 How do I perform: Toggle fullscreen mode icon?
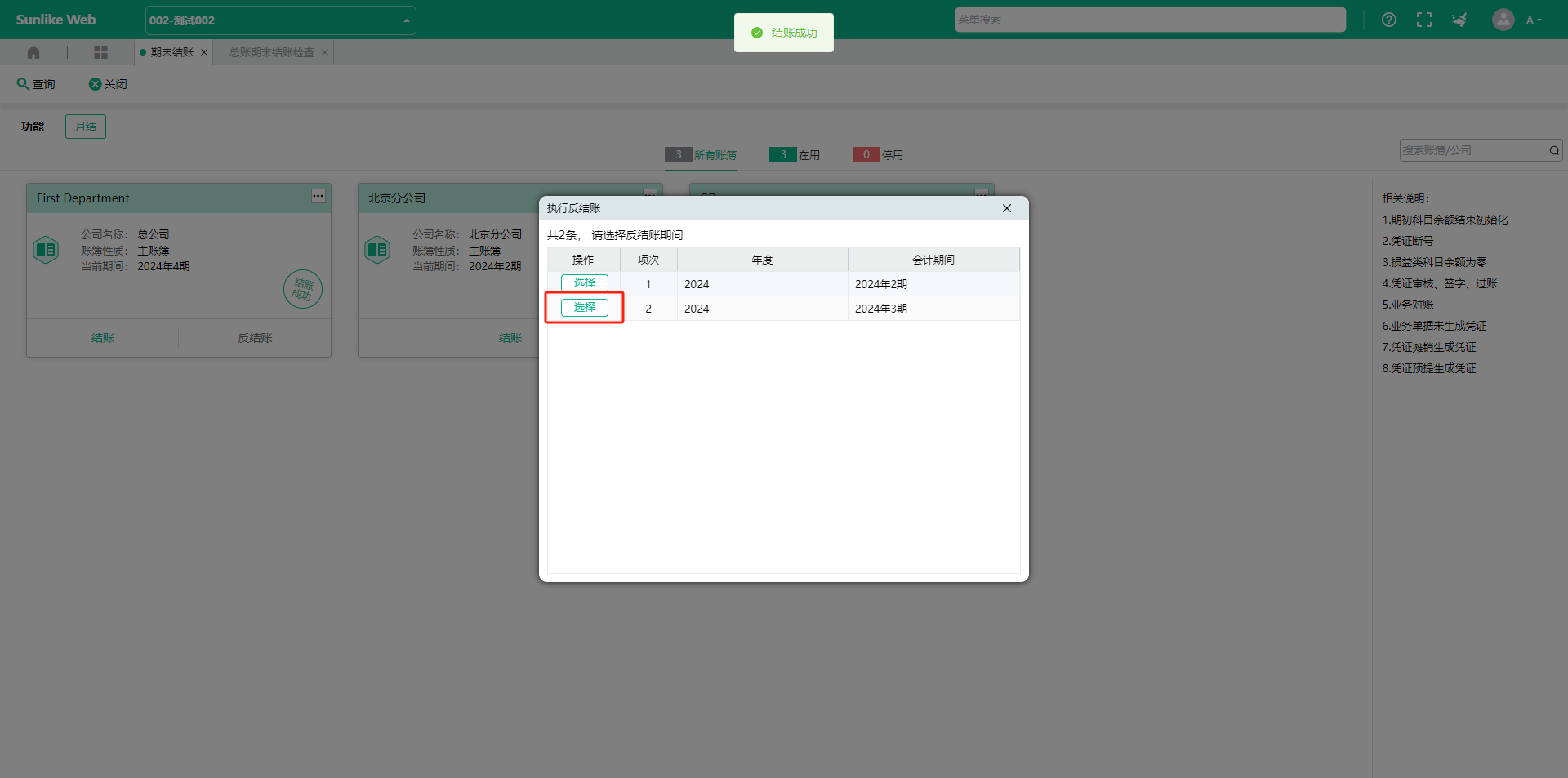[1423, 20]
